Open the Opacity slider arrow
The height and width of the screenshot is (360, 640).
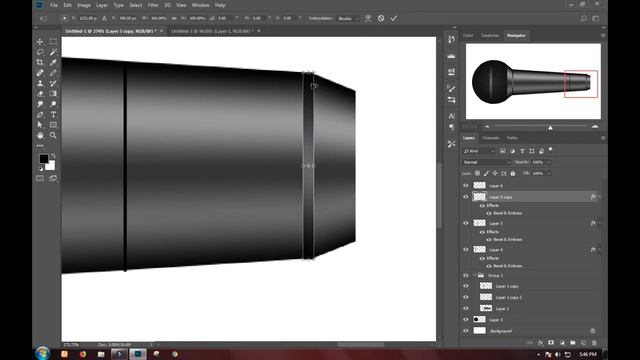pos(549,162)
